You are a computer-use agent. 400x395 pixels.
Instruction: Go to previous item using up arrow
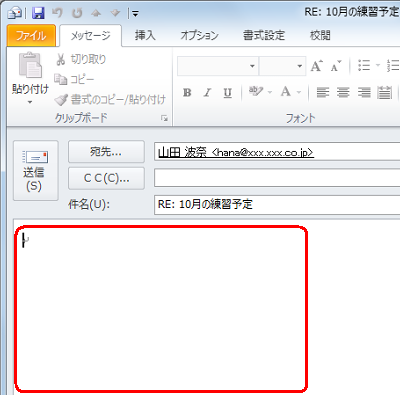[x=96, y=13]
